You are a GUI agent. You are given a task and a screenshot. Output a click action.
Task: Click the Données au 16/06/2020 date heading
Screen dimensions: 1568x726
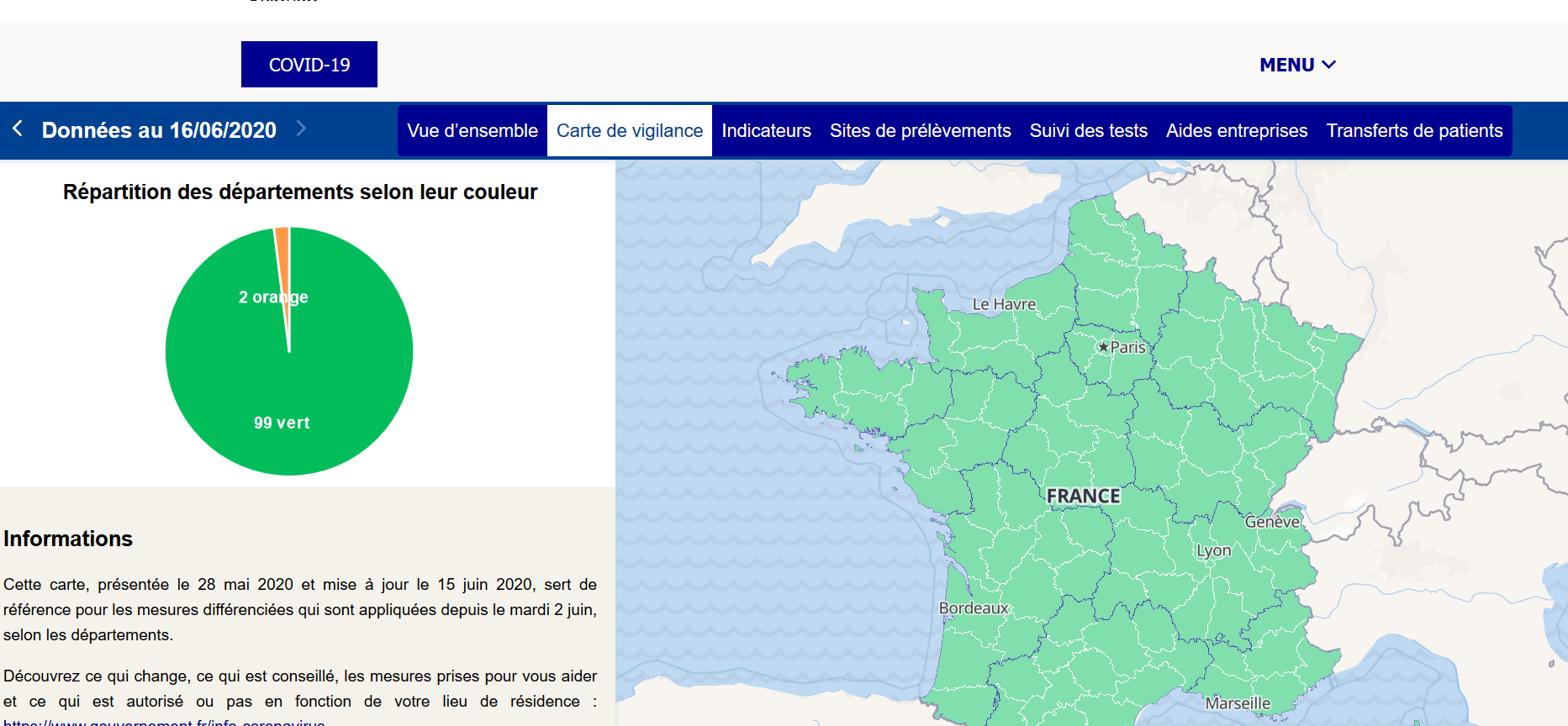tap(159, 130)
